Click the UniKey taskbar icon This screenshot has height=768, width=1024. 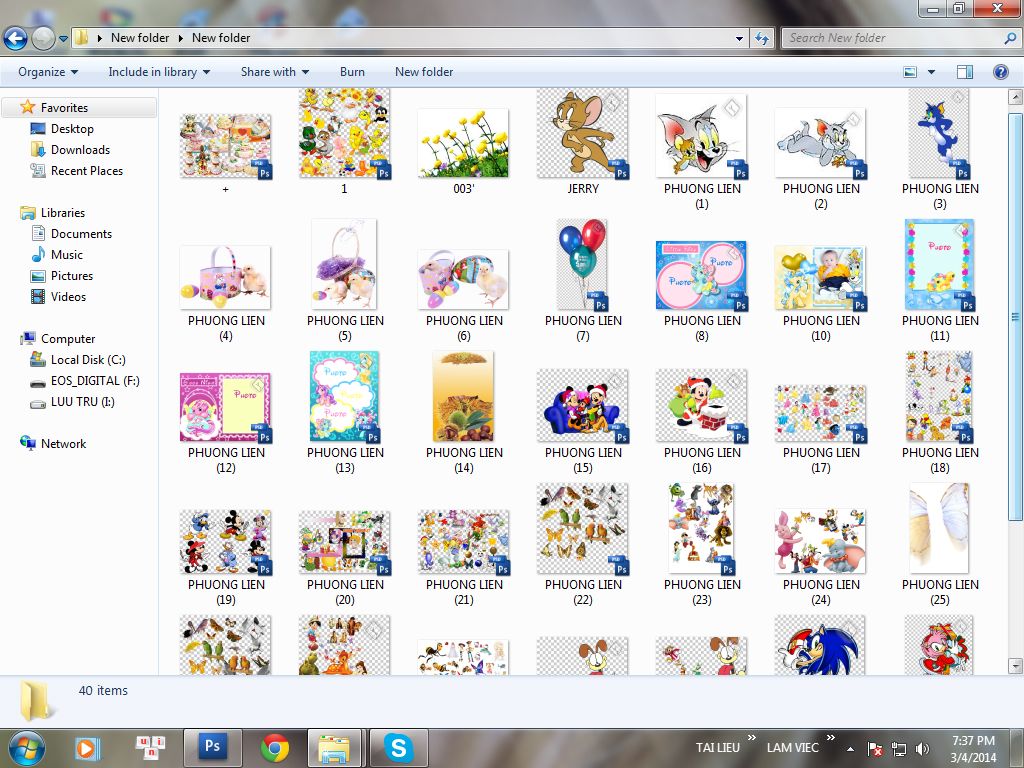click(150, 748)
